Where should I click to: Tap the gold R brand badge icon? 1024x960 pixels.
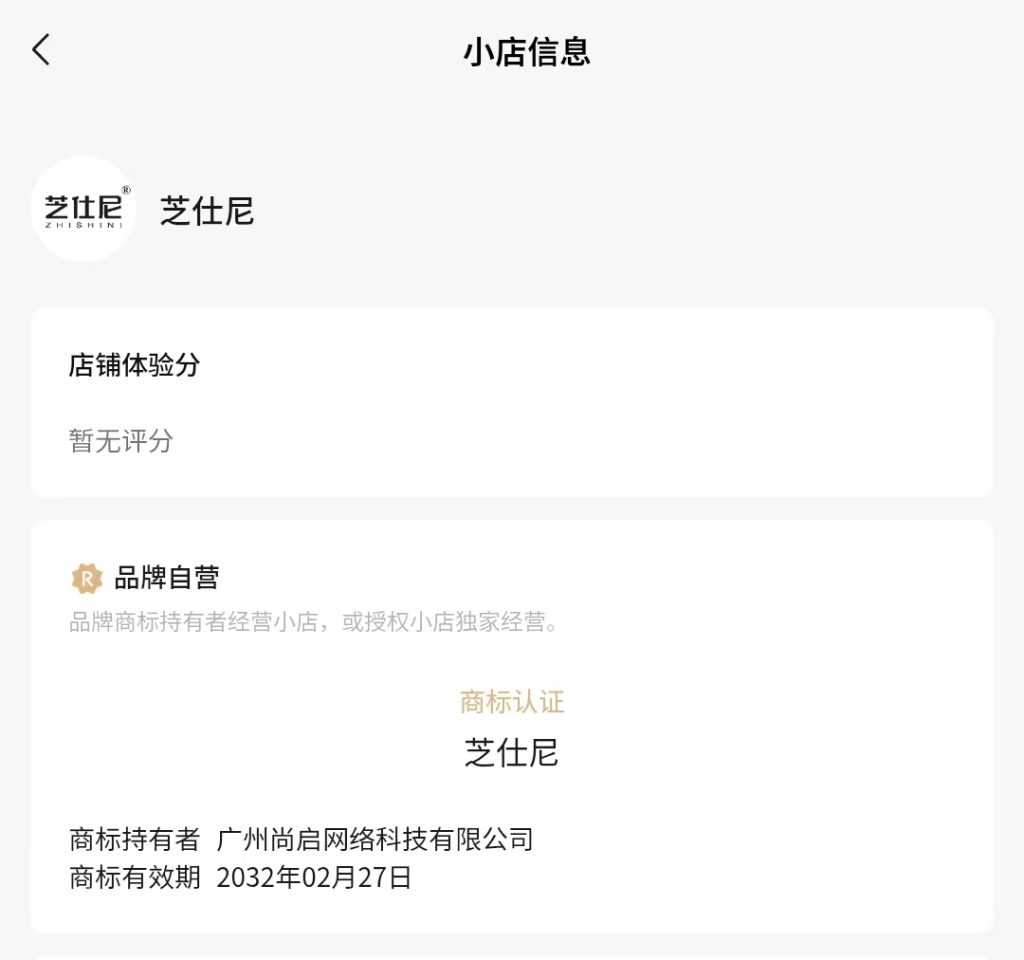click(x=87, y=578)
